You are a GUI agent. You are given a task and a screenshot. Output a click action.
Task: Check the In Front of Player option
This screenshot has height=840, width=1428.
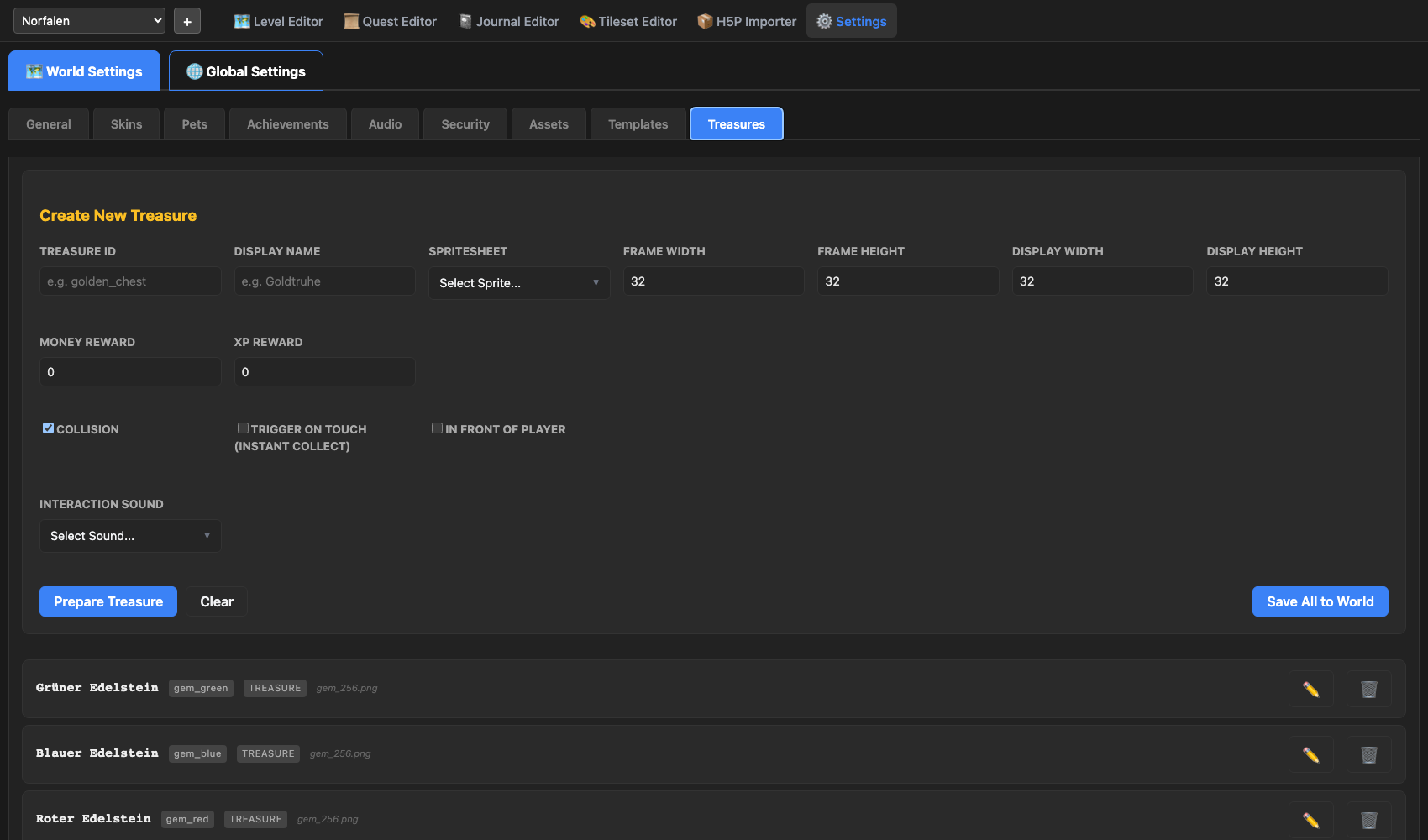click(x=438, y=428)
